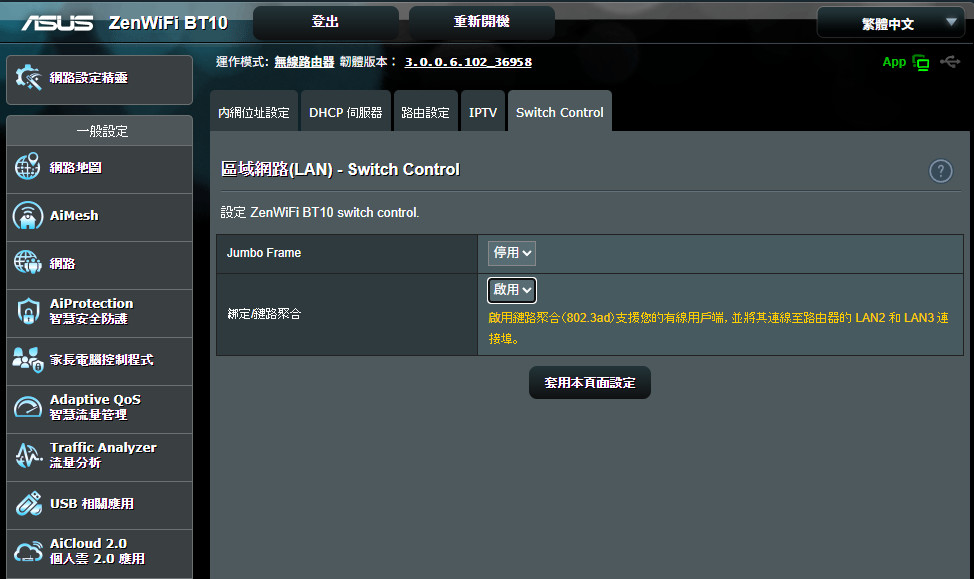Open Adaptive QoS 智慧流量管理 menu
The width and height of the screenshot is (974, 579).
(x=99, y=409)
